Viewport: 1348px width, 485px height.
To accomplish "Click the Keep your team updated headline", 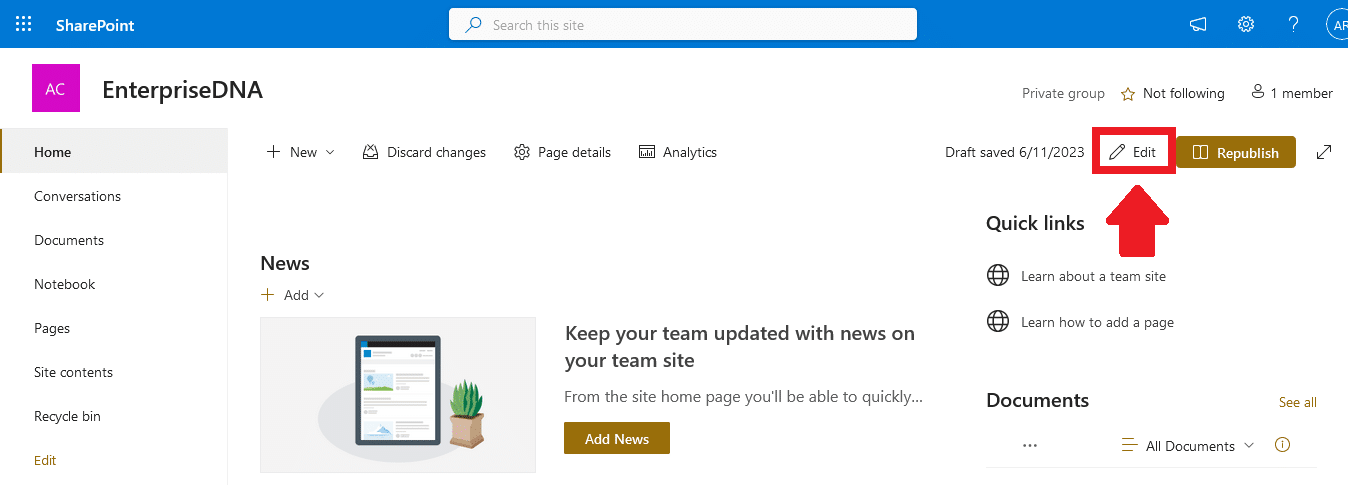I will pyautogui.click(x=740, y=346).
